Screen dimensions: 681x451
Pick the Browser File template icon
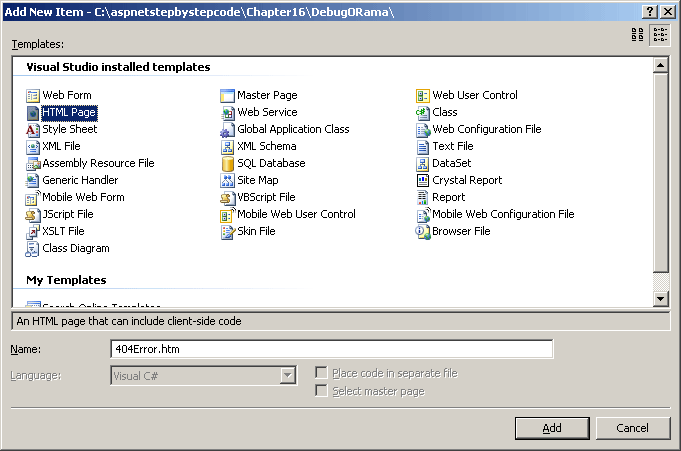pyautogui.click(x=423, y=232)
